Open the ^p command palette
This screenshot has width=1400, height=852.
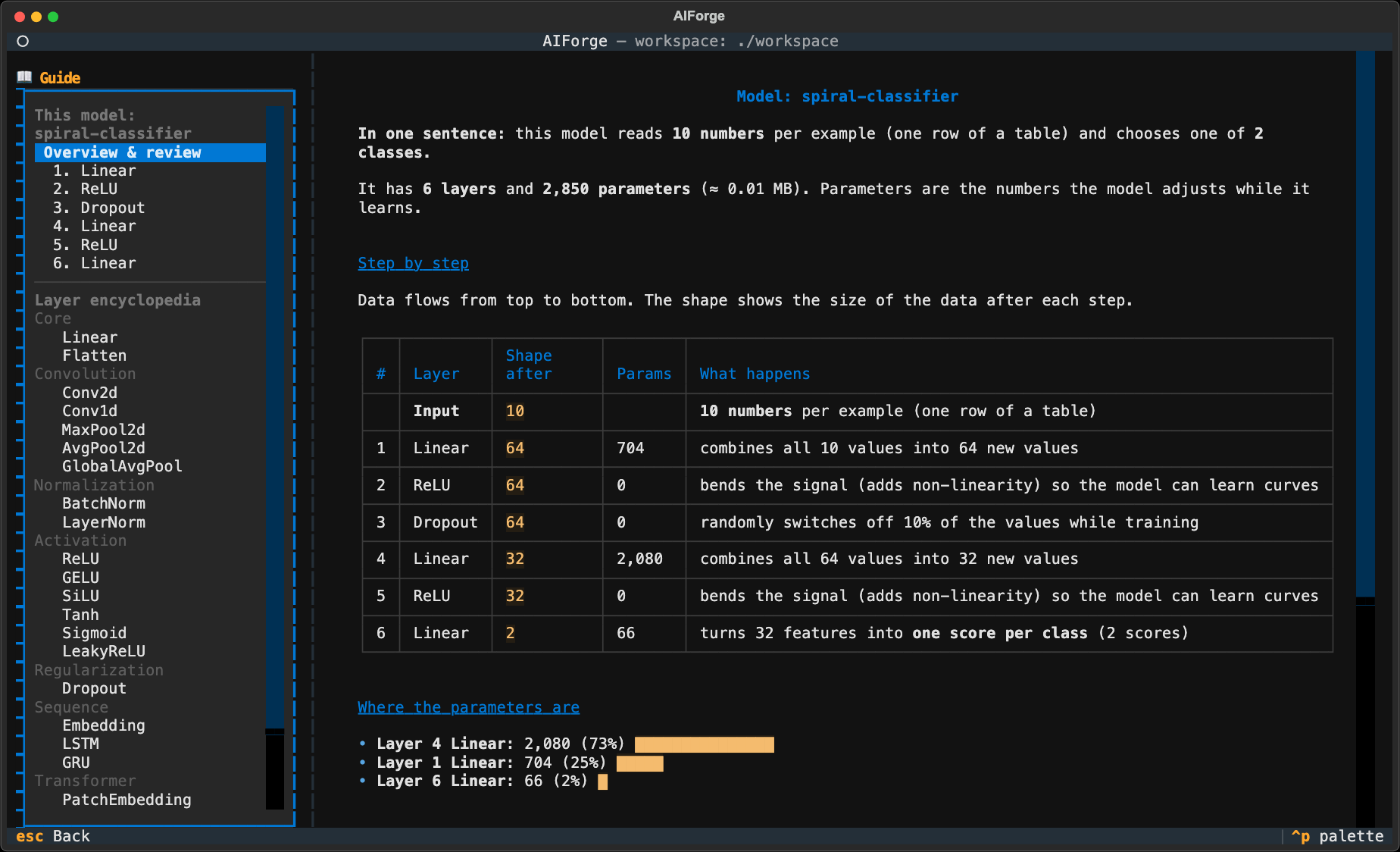pos(1337,836)
